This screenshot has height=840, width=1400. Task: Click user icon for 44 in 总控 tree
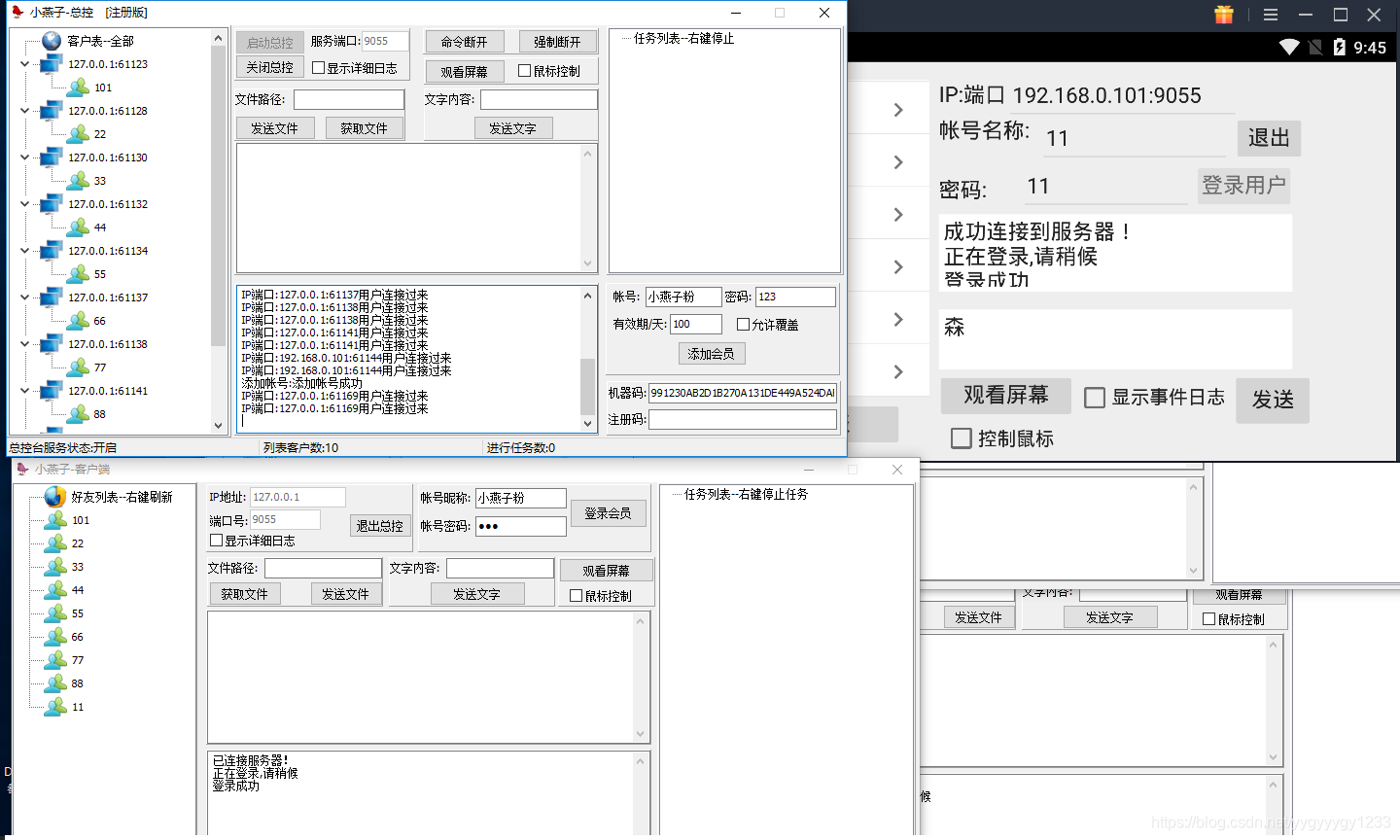(79, 227)
